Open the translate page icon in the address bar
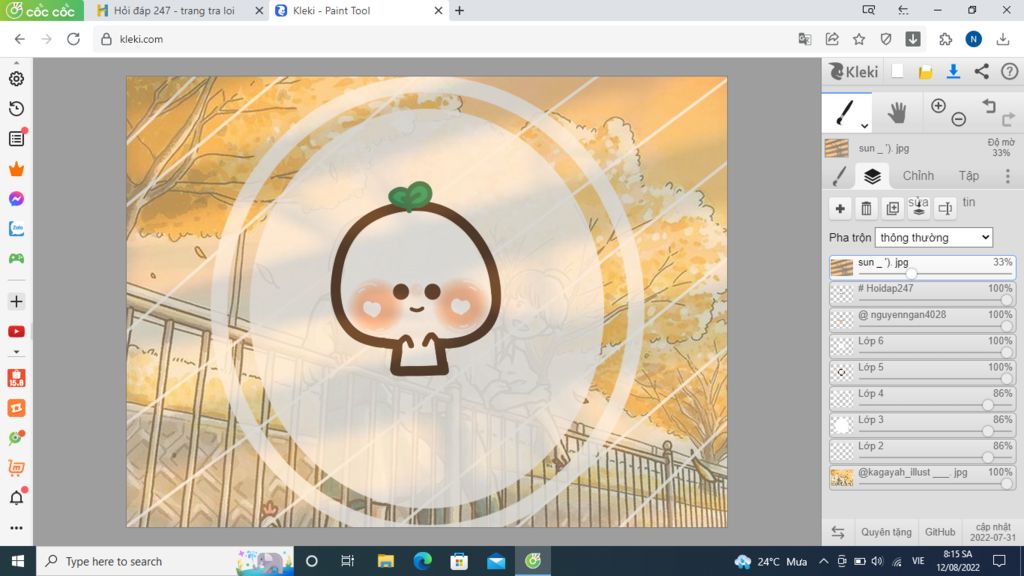 click(x=805, y=39)
